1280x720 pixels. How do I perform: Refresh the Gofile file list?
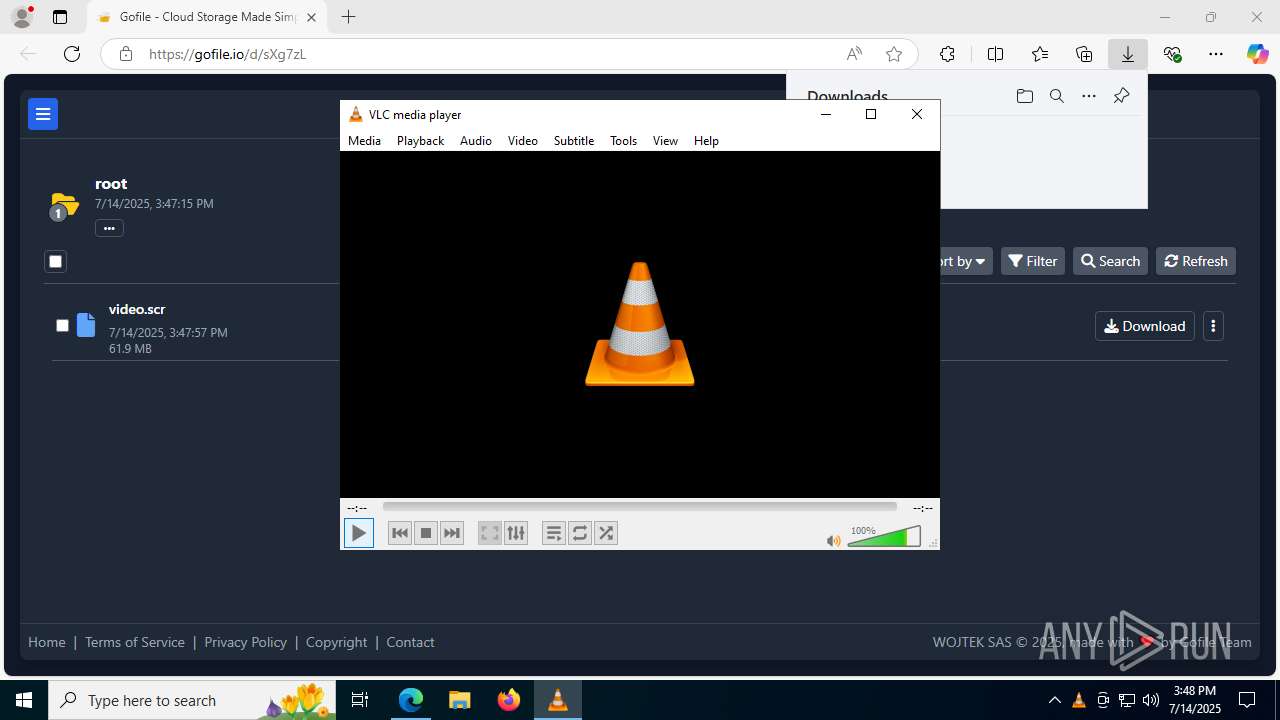[x=1196, y=261]
